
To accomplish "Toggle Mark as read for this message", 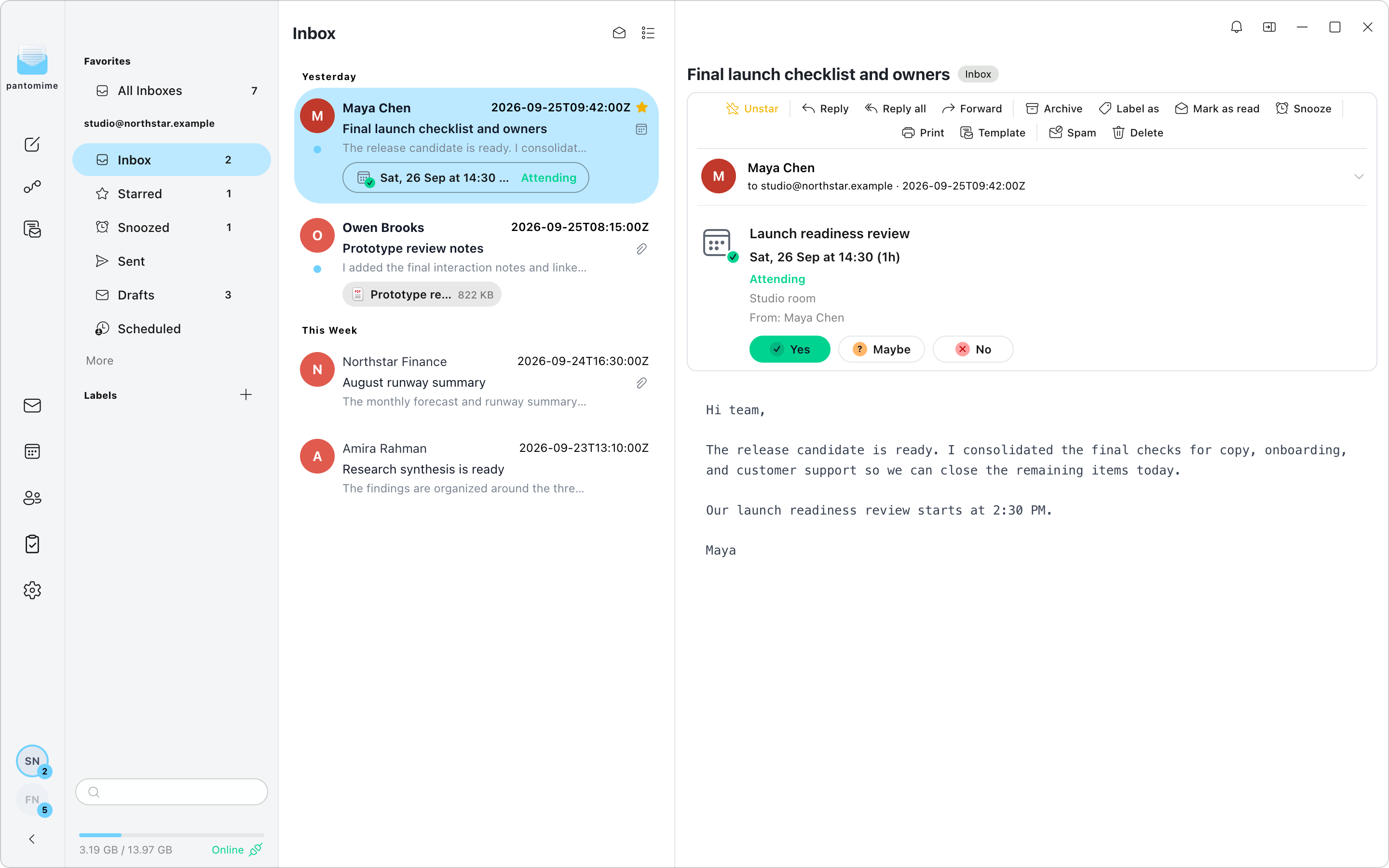I will click(x=1217, y=108).
